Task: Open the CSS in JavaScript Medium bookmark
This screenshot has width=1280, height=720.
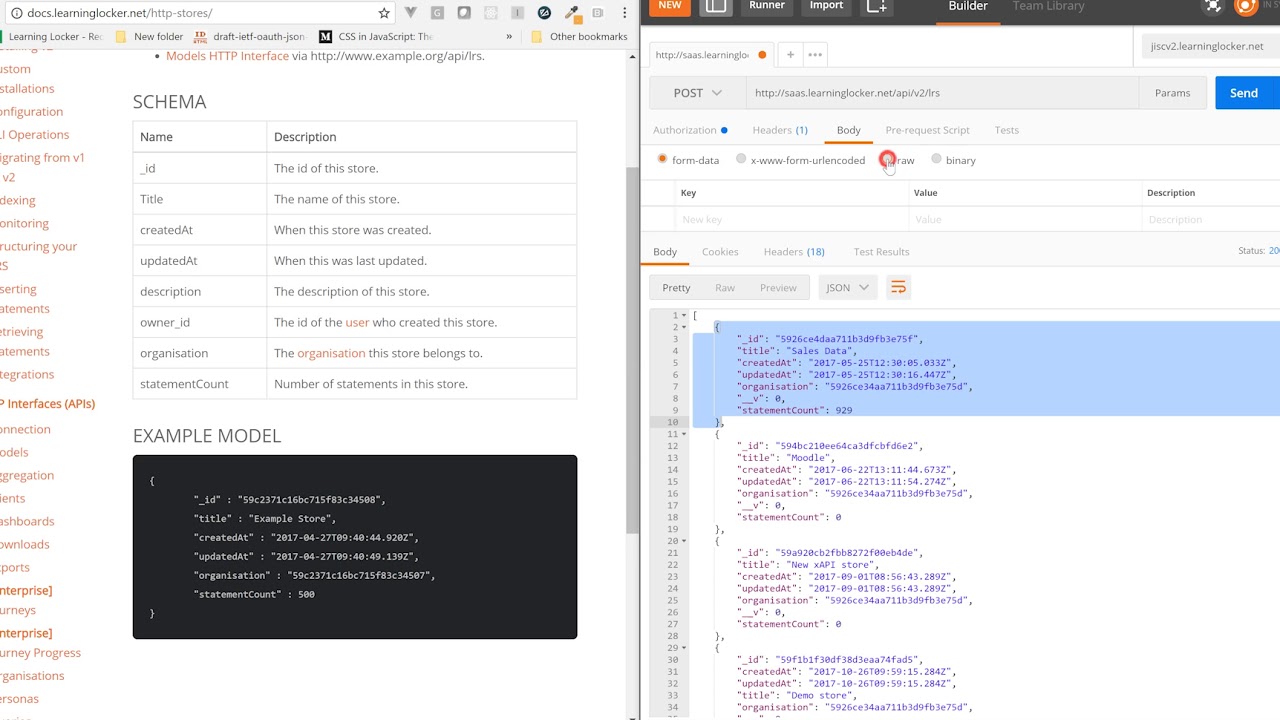Action: click(376, 36)
